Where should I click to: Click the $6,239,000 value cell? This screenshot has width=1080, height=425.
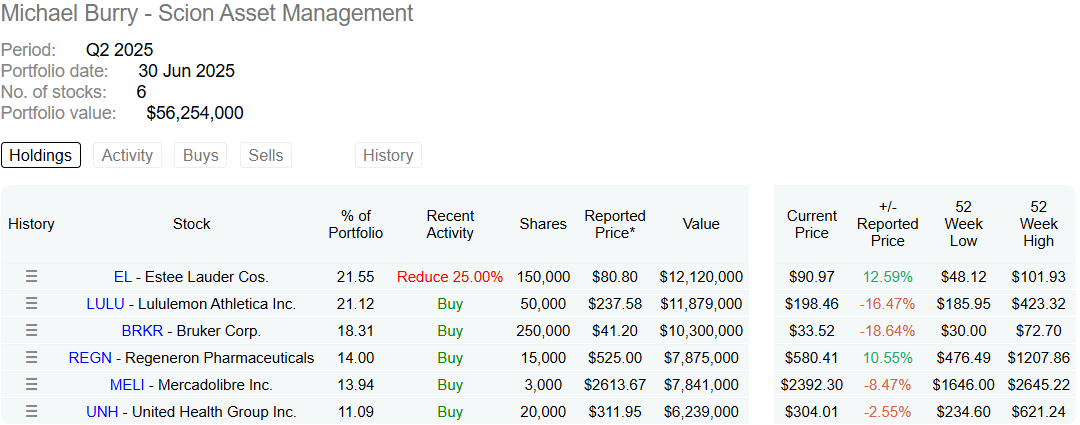701,412
